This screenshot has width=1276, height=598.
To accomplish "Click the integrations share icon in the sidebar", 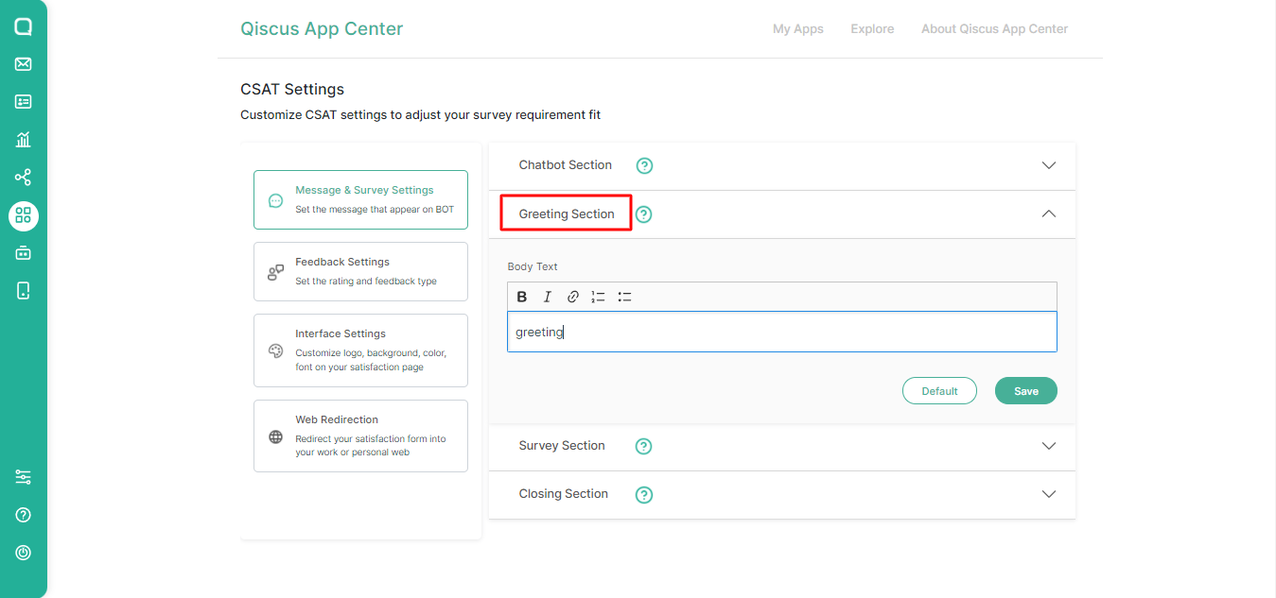I will [x=23, y=177].
